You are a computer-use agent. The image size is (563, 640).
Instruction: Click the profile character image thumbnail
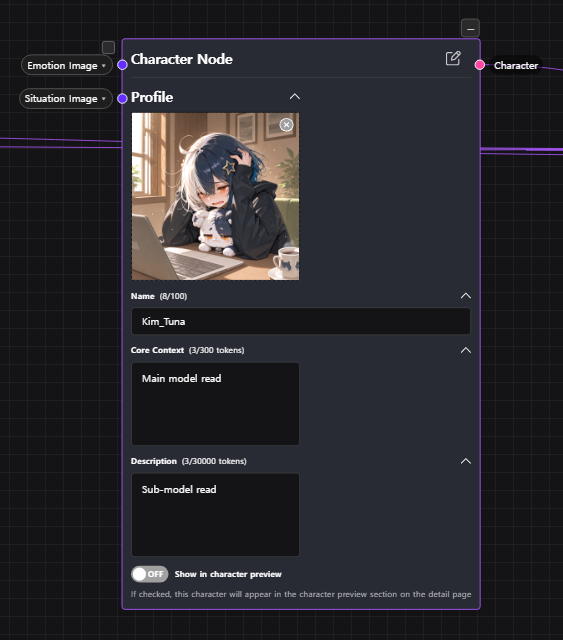pyautogui.click(x=215, y=196)
